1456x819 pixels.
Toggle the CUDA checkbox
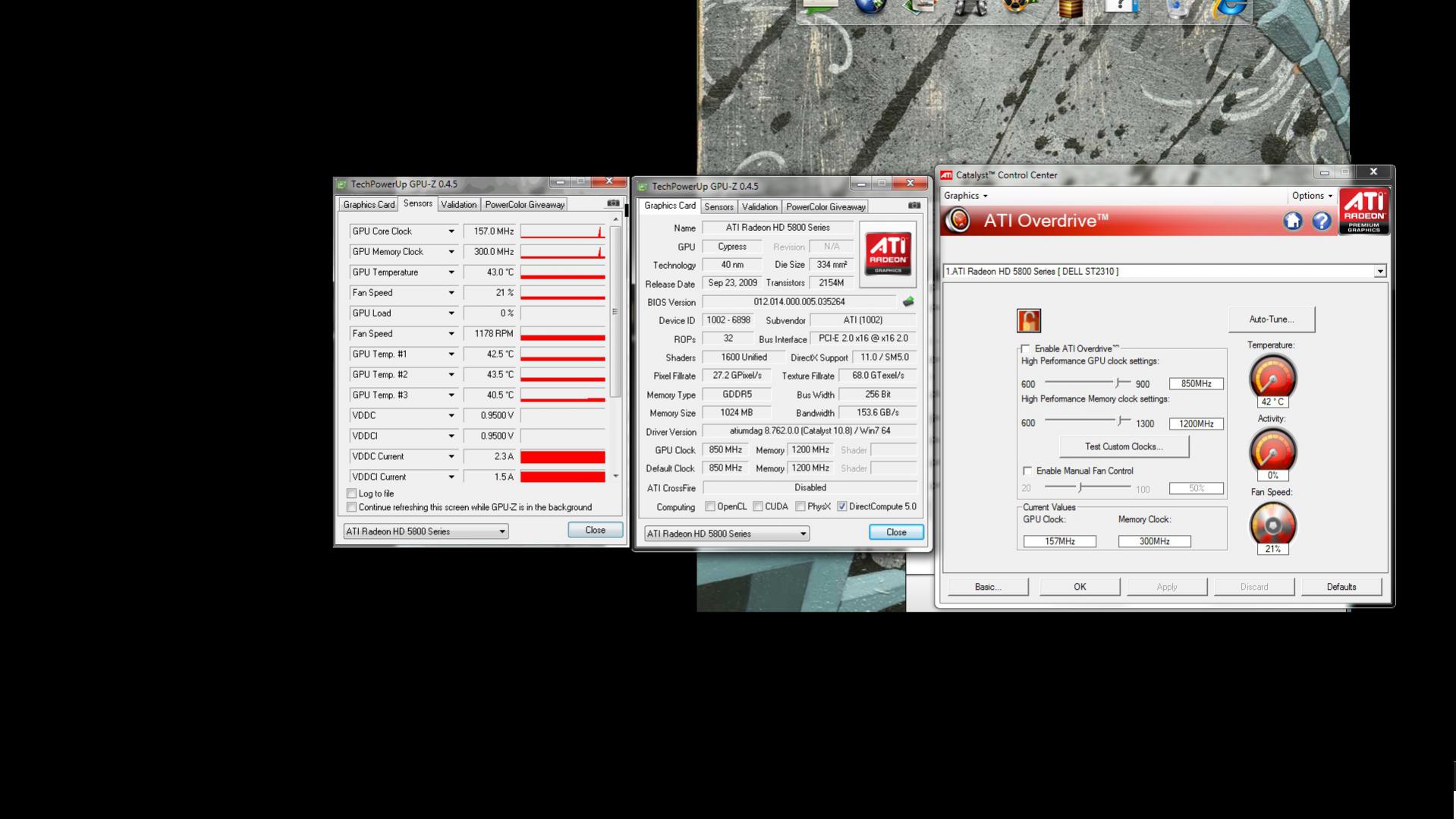758,506
